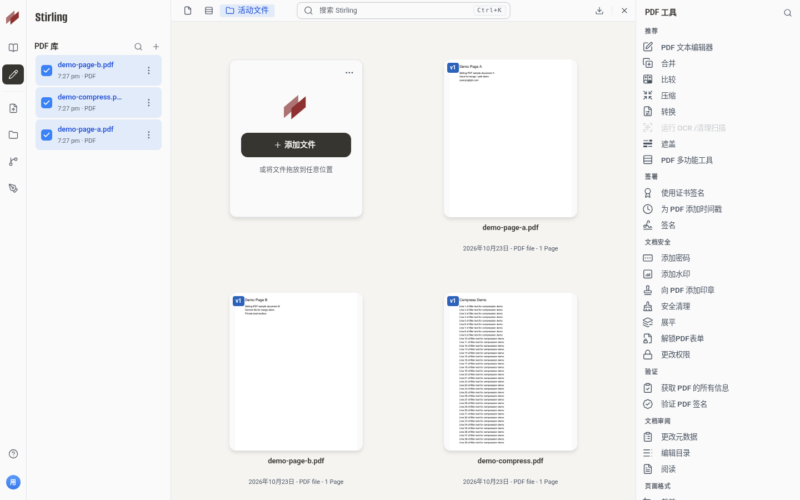Choose the 解锁PDF表单 tool
The image size is (800, 500).
pyautogui.click(x=682, y=339)
